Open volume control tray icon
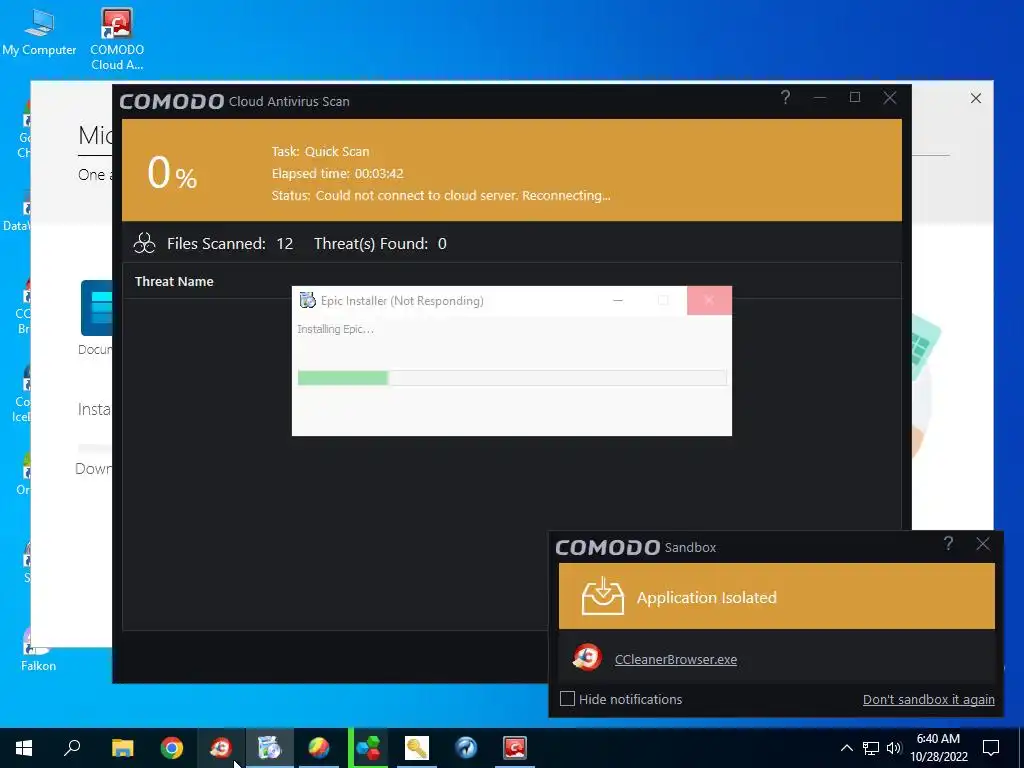1024x768 pixels. pyautogui.click(x=894, y=748)
